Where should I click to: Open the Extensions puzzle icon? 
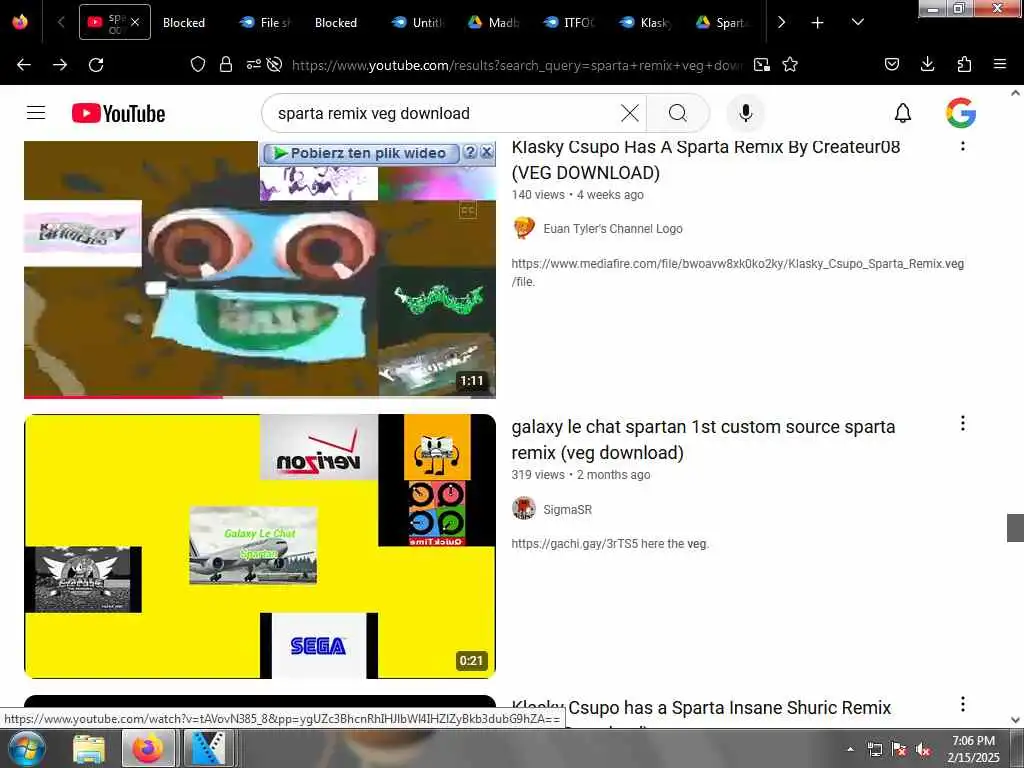coord(964,64)
